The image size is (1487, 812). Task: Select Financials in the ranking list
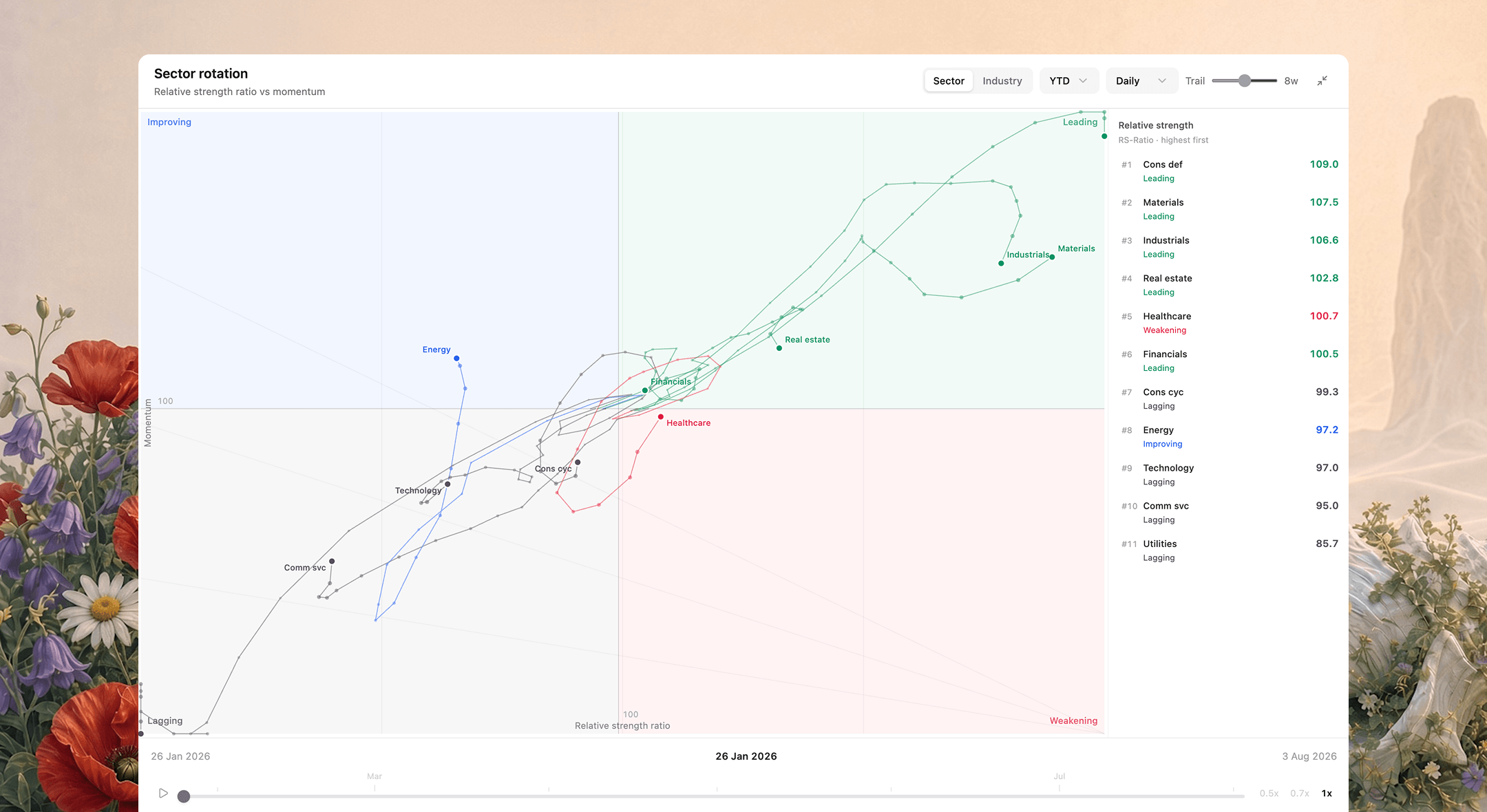tap(1229, 360)
